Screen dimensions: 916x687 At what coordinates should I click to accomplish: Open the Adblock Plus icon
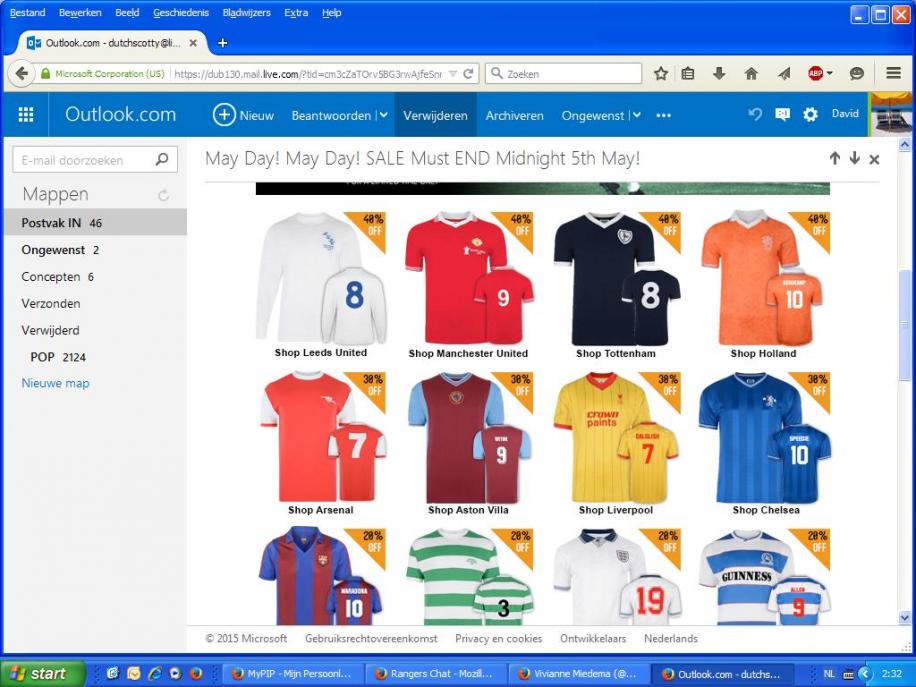pyautogui.click(x=816, y=74)
